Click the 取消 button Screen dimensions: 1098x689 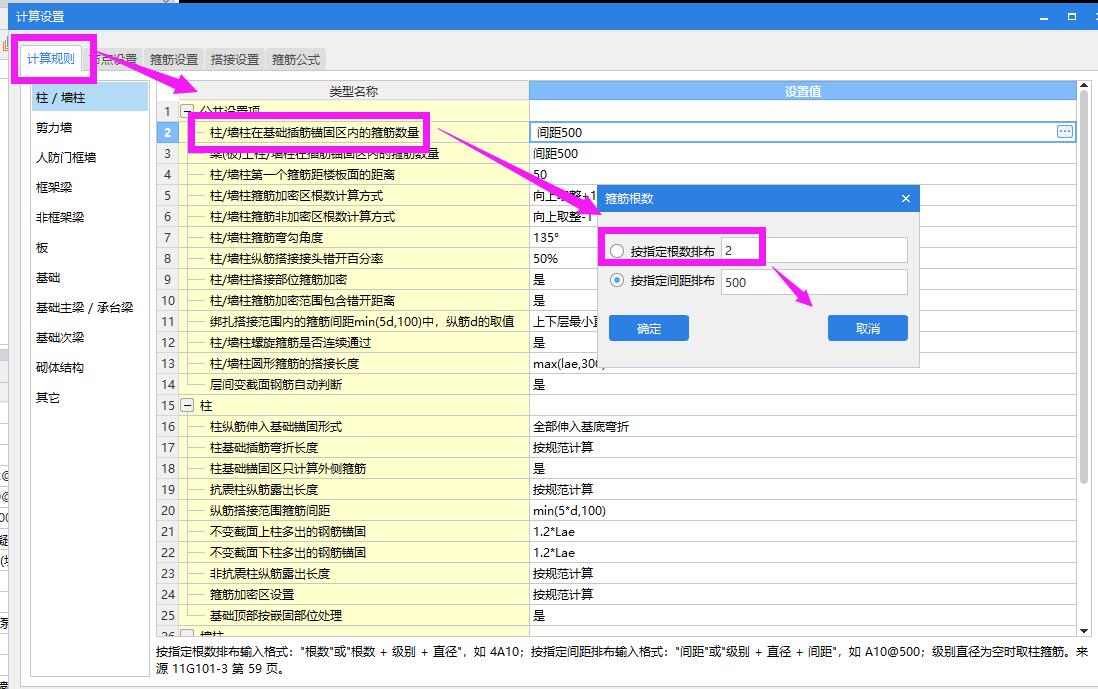(x=868, y=328)
